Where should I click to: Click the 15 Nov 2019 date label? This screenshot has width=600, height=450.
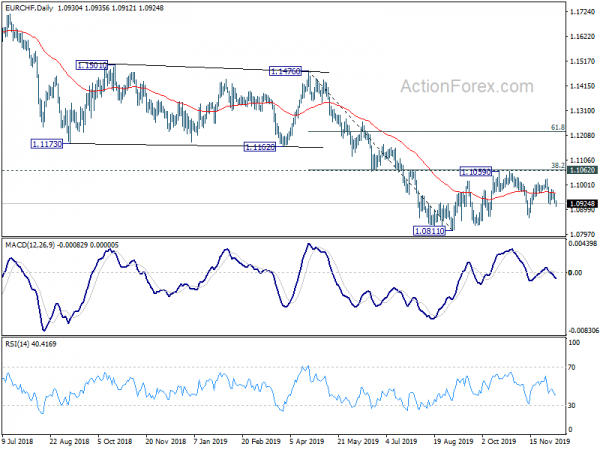549,441
